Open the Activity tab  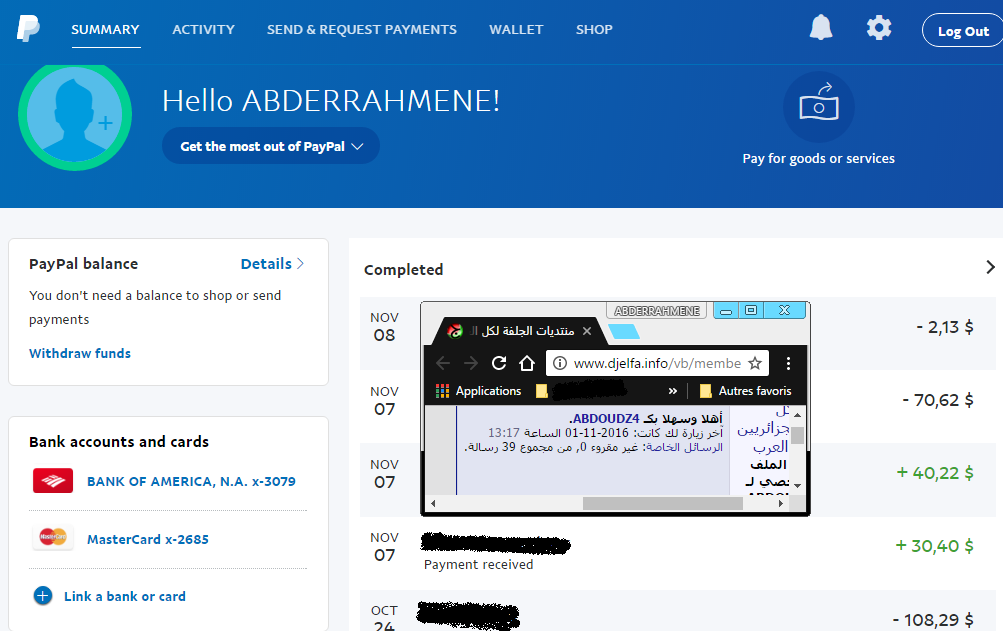point(203,30)
